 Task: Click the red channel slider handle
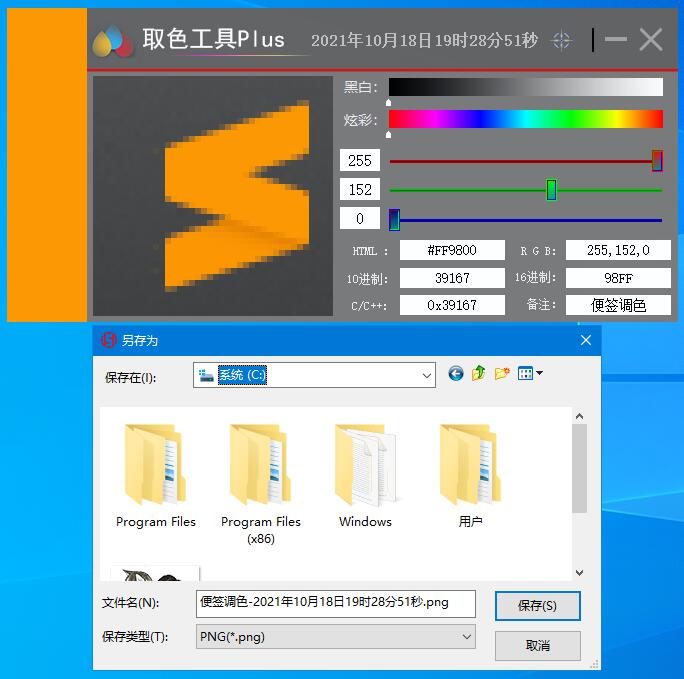pyautogui.click(x=657, y=161)
